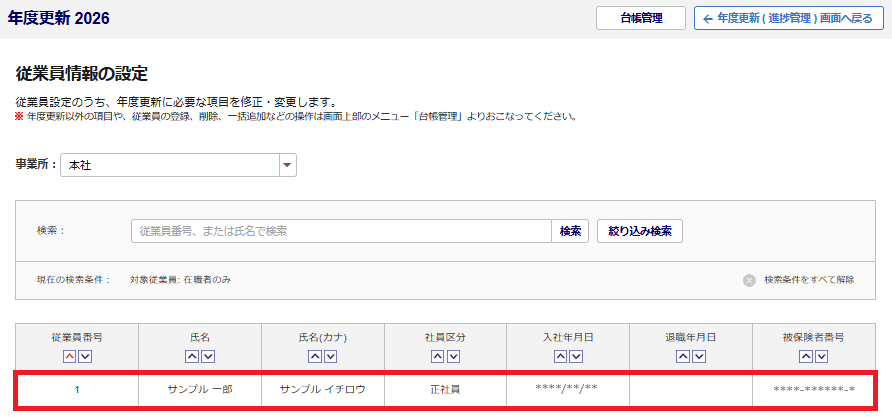This screenshot has height=417, width=892.
Task: Go back to 年度更新(進捗管理) screen
Action: pos(788,18)
